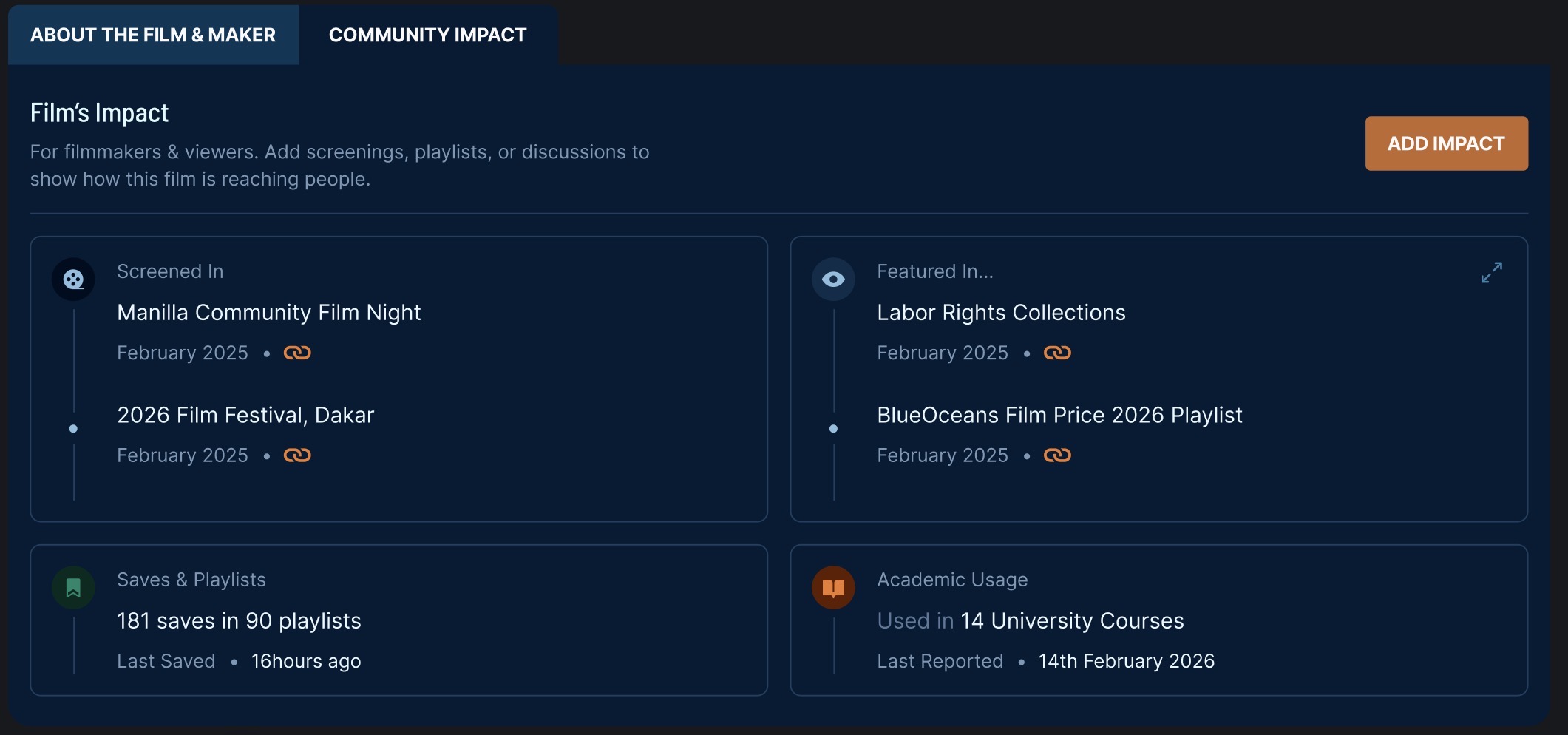
Task: Click the film reel icon beside Screened In
Action: click(x=73, y=280)
